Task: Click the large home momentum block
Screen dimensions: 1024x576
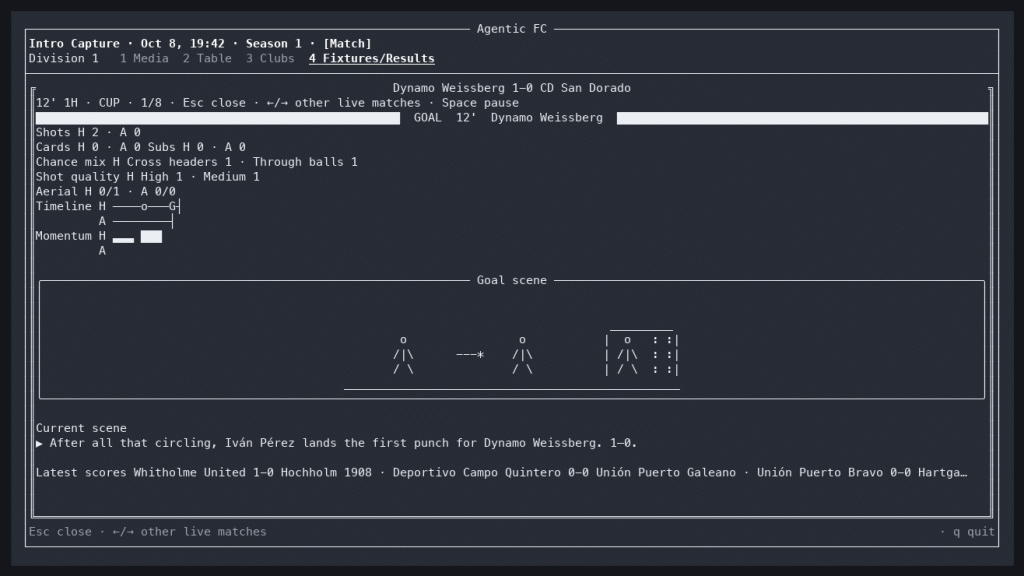Action: (151, 236)
